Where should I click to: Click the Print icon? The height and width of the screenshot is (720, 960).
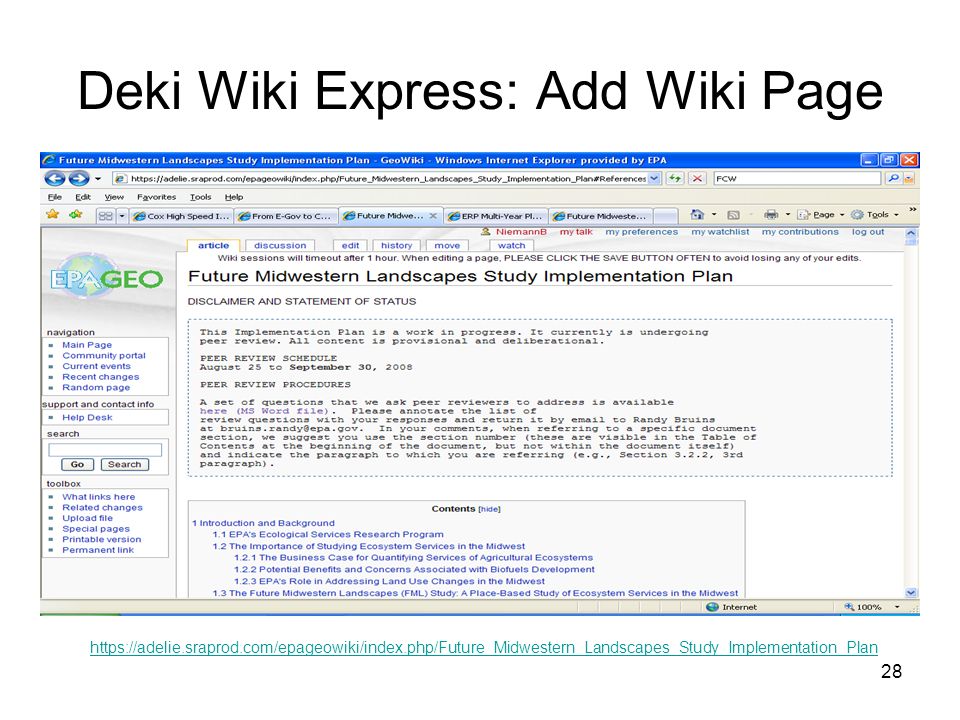pos(771,214)
